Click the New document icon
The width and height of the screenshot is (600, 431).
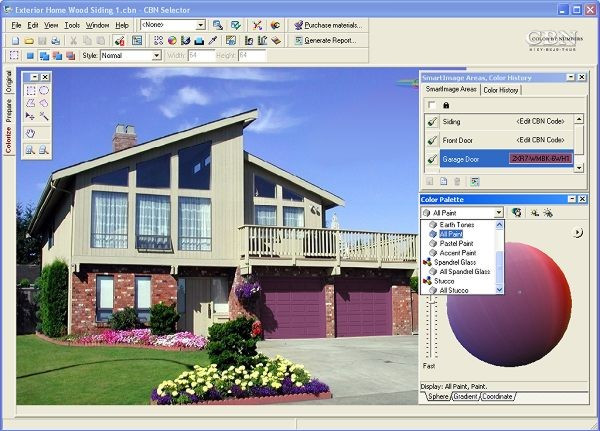16,41
